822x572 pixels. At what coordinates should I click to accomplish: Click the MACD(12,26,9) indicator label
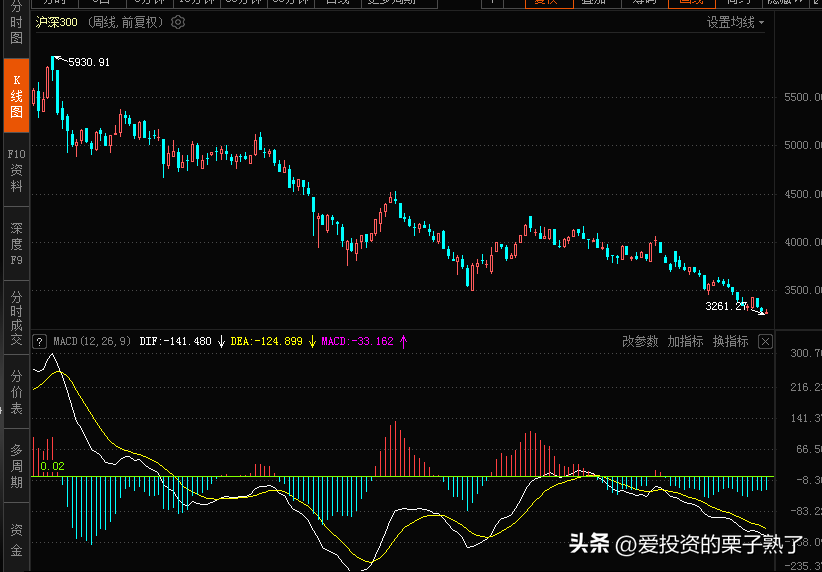point(92,341)
